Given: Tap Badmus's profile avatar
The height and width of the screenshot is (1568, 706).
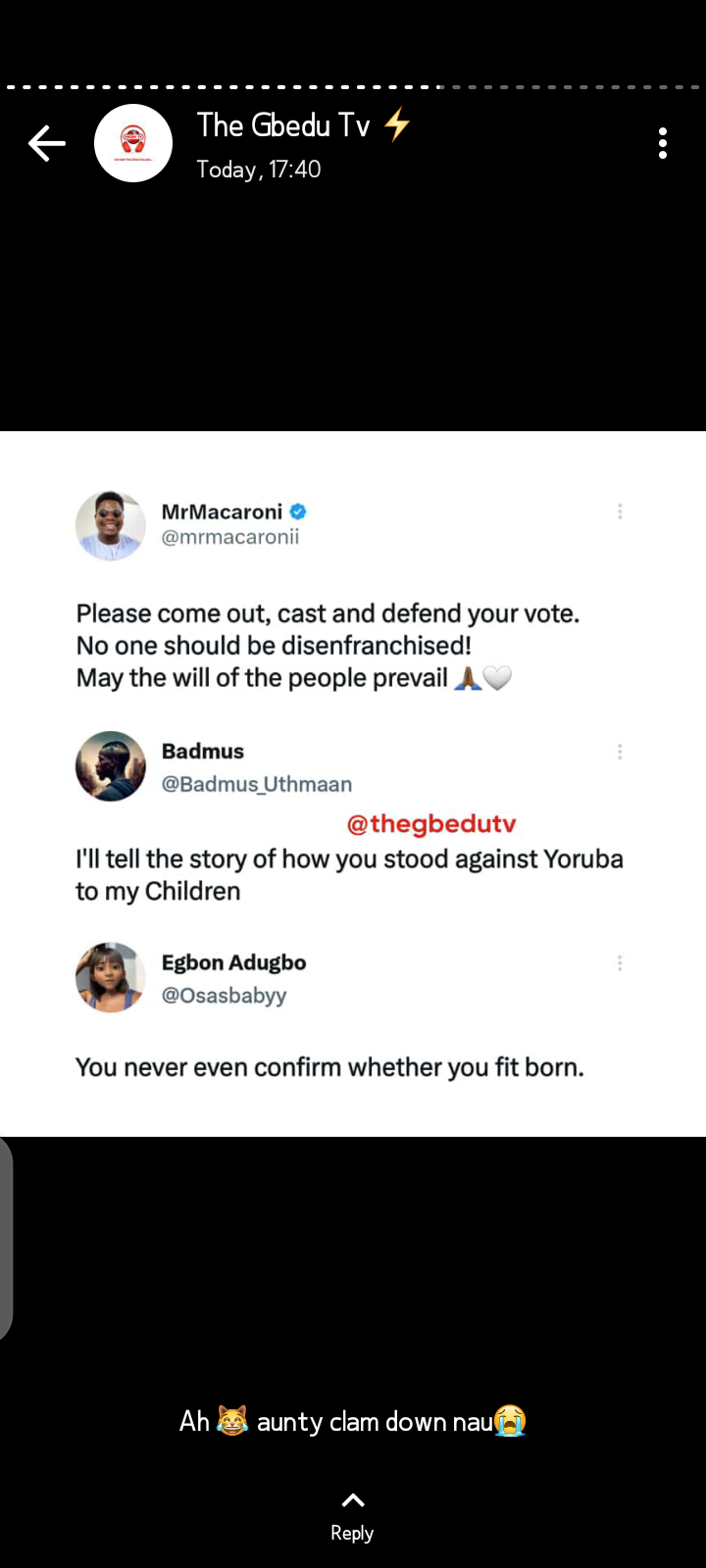Looking at the screenshot, I should point(111,766).
